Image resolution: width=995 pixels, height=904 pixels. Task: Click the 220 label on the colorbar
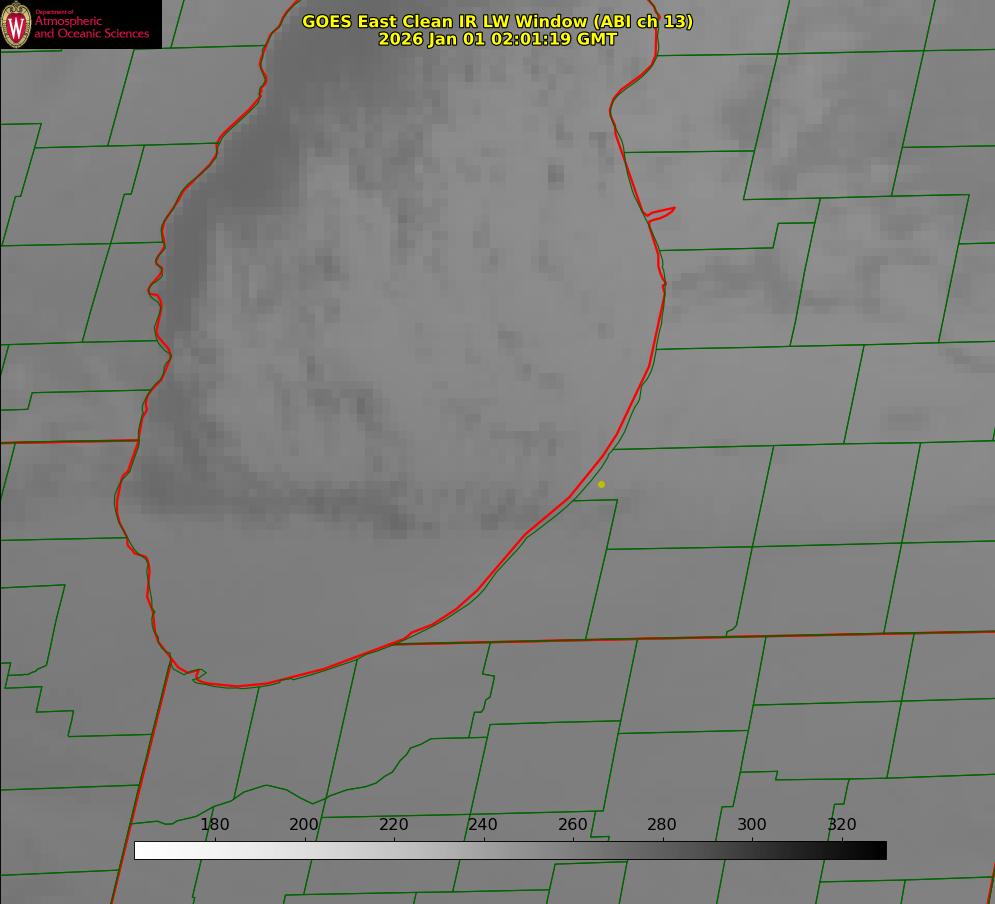click(x=394, y=825)
